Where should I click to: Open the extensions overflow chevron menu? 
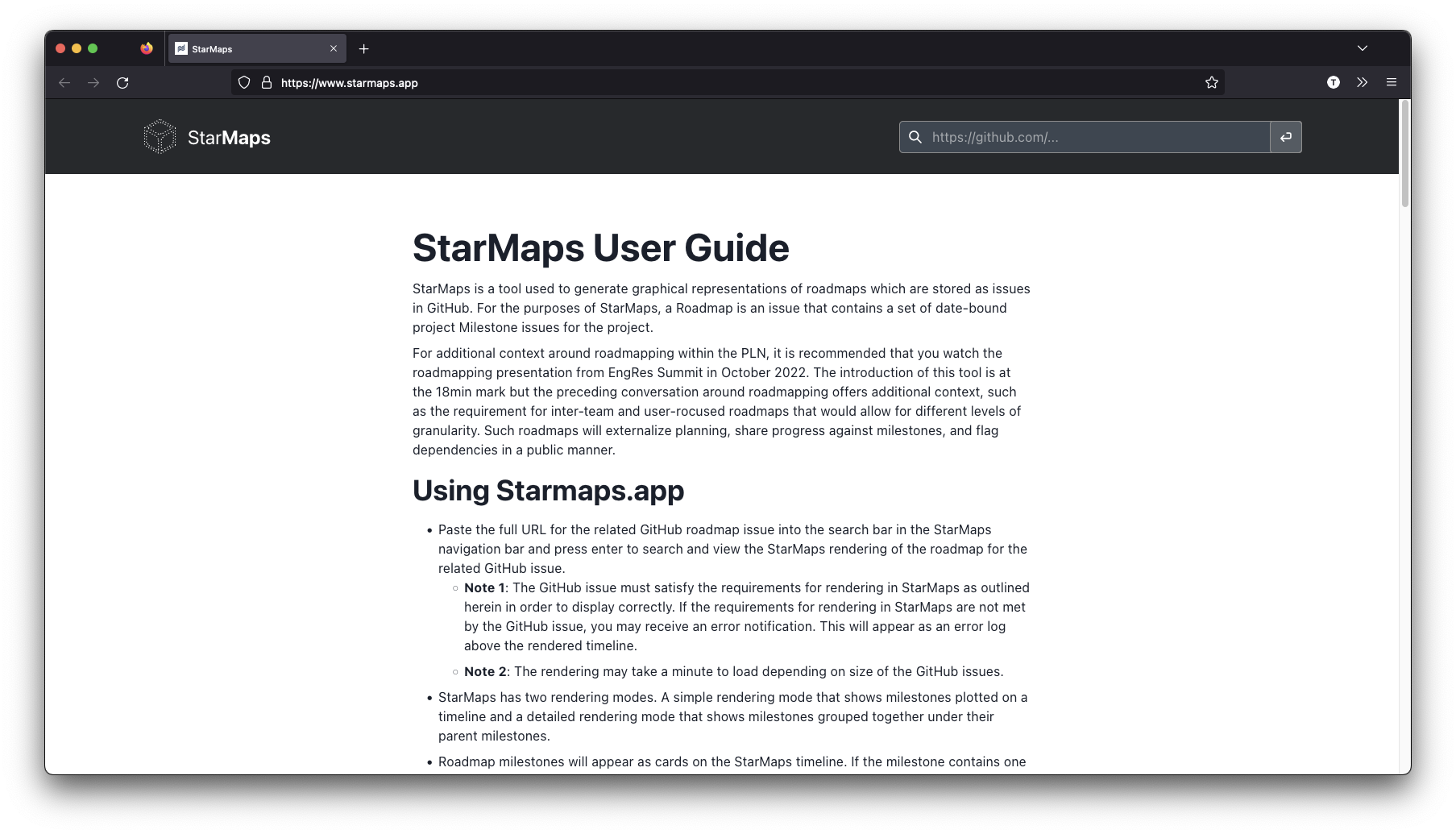pos(1362,82)
